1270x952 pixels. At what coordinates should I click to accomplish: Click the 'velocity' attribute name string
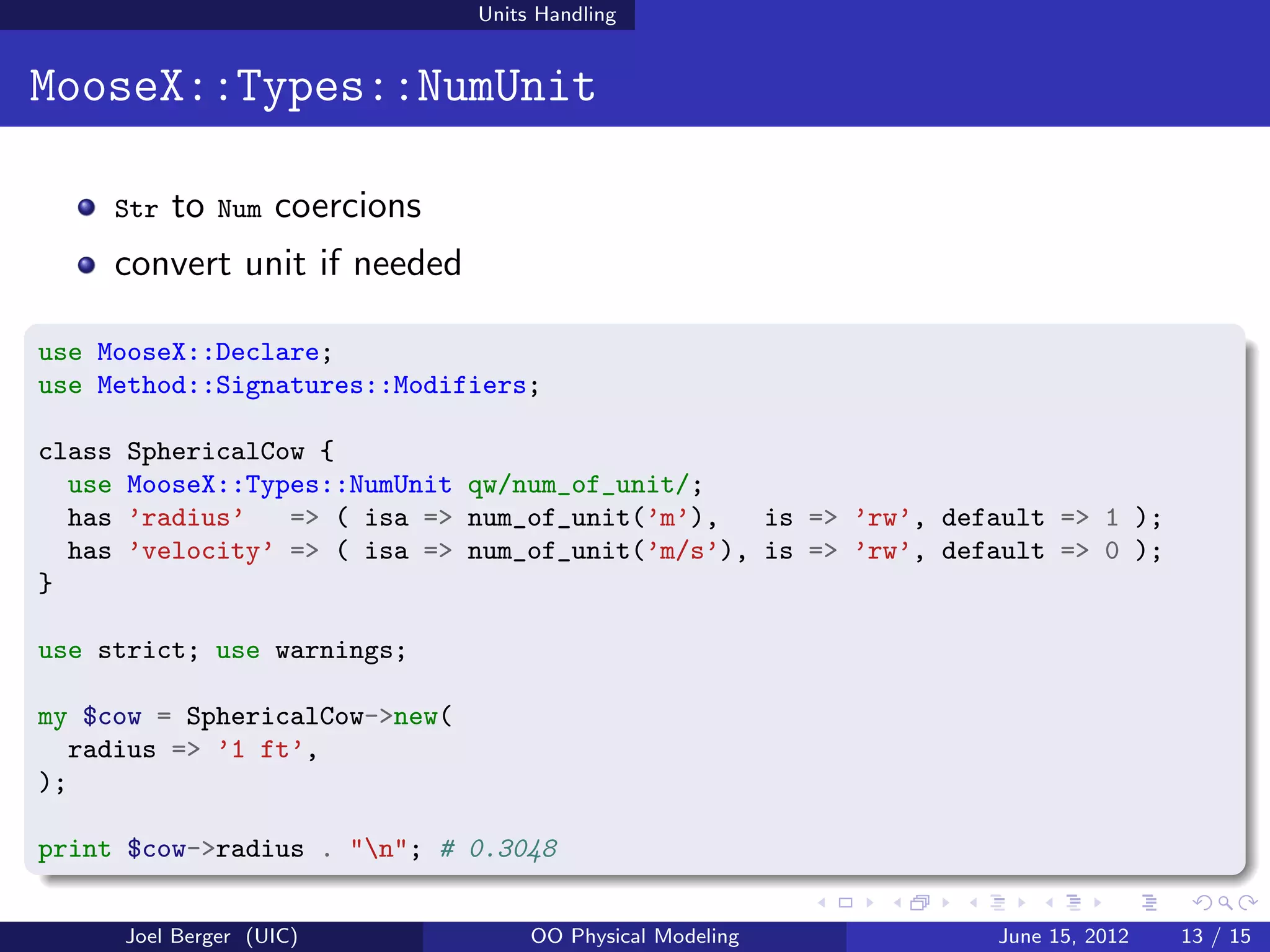pyautogui.click(x=201, y=552)
